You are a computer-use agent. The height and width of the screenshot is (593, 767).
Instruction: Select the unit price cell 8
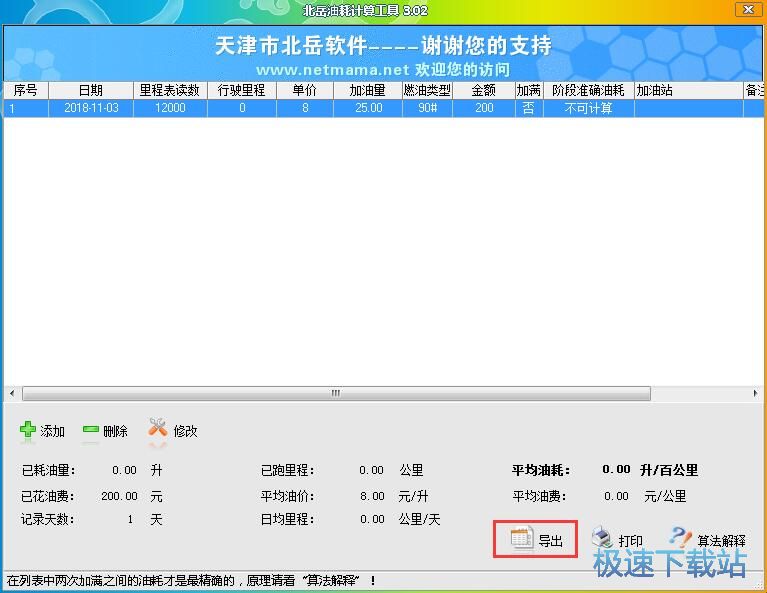point(305,108)
